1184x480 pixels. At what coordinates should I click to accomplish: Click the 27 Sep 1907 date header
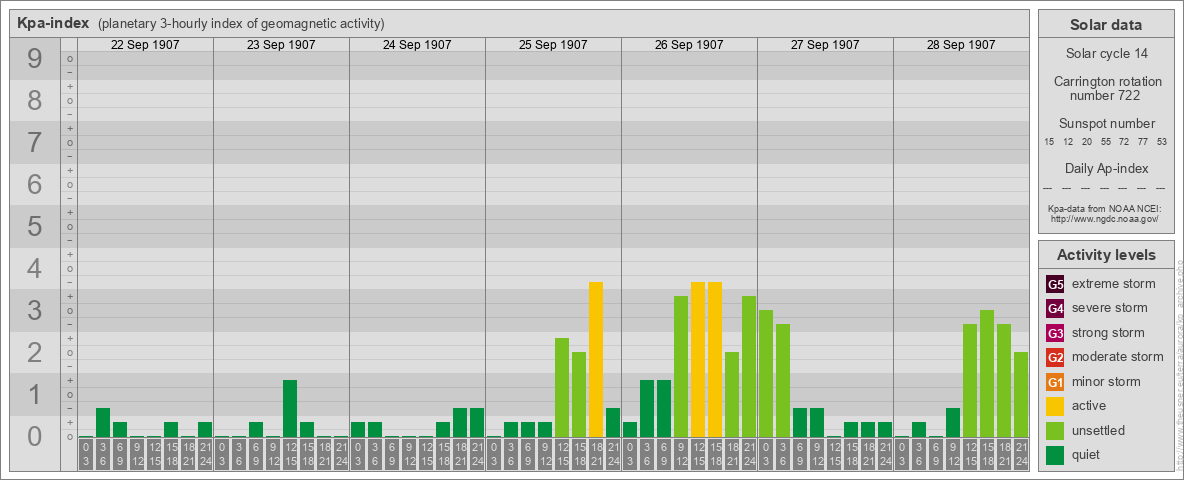pyautogui.click(x=825, y=45)
